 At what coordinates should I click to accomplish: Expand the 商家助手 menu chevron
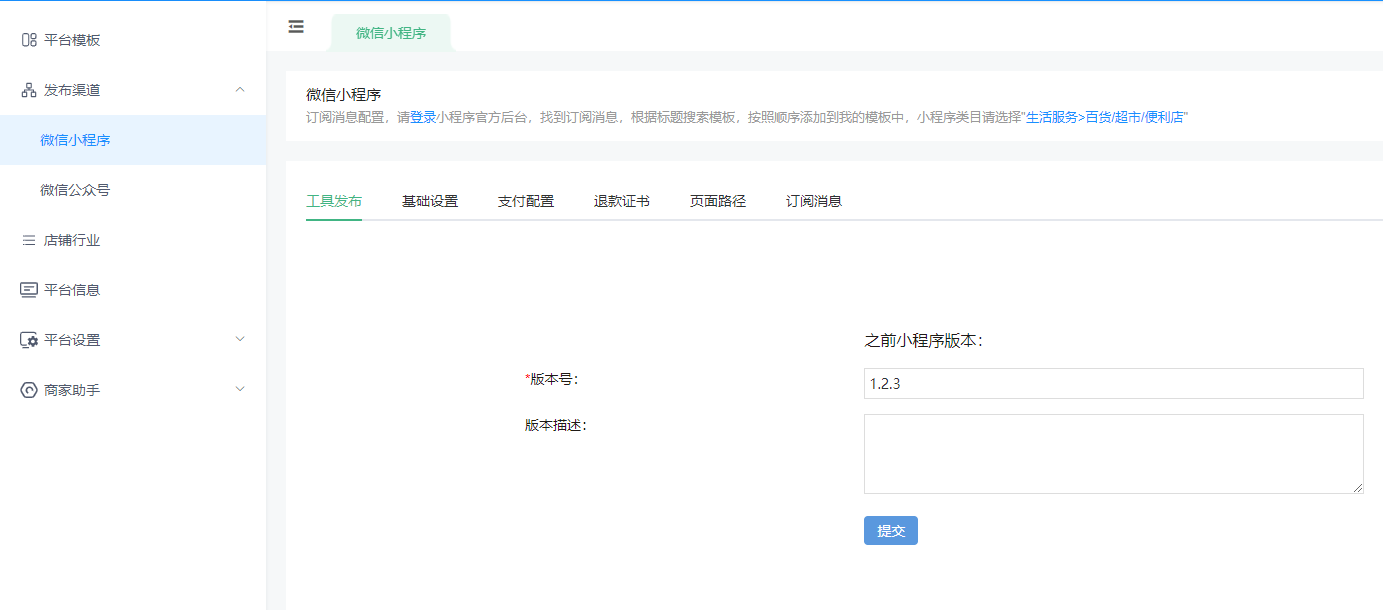240,389
